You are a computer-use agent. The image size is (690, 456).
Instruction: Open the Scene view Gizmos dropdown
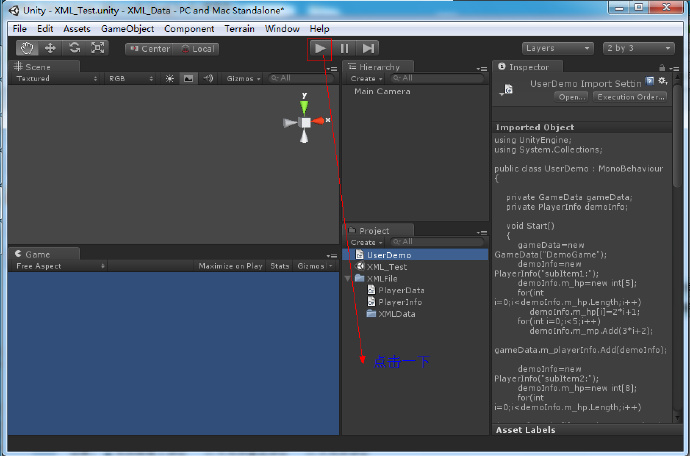[243, 78]
